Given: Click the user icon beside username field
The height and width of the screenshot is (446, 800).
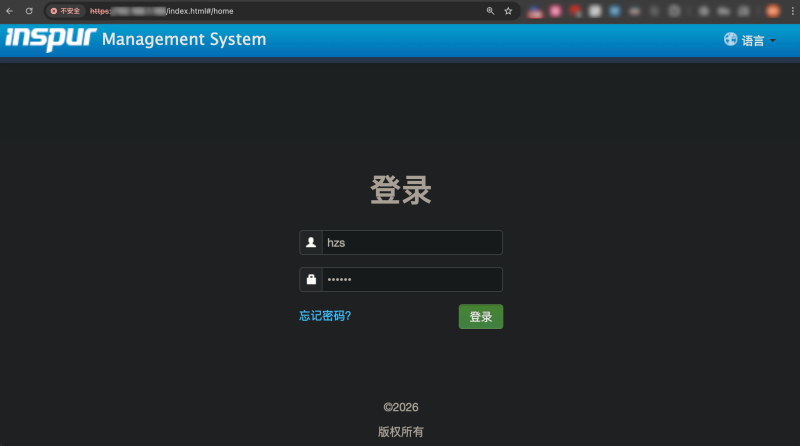Looking at the screenshot, I should click(311, 242).
